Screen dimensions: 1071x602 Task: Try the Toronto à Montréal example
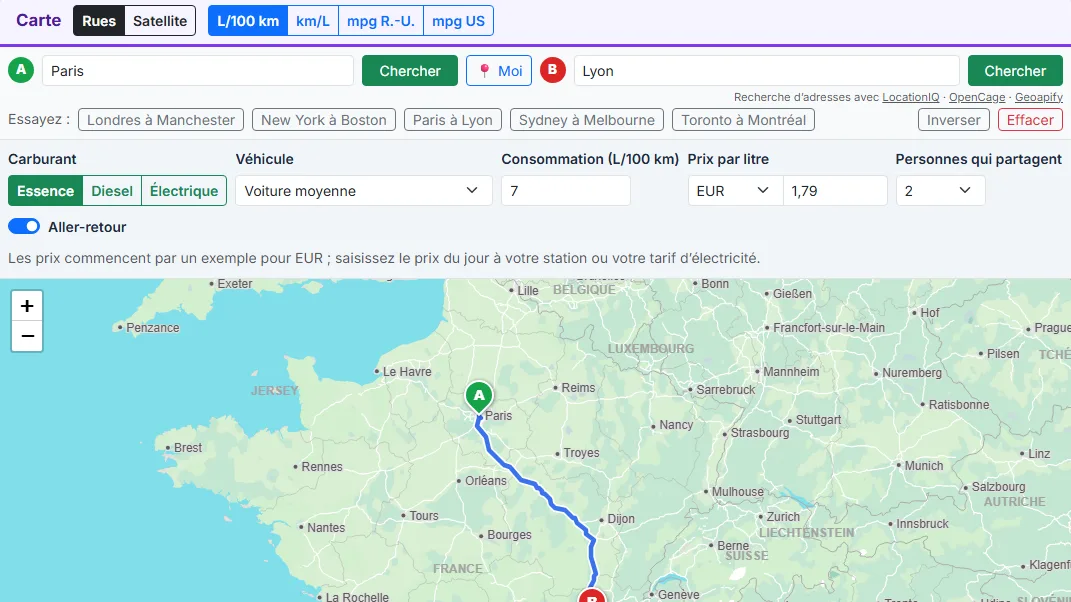(743, 120)
